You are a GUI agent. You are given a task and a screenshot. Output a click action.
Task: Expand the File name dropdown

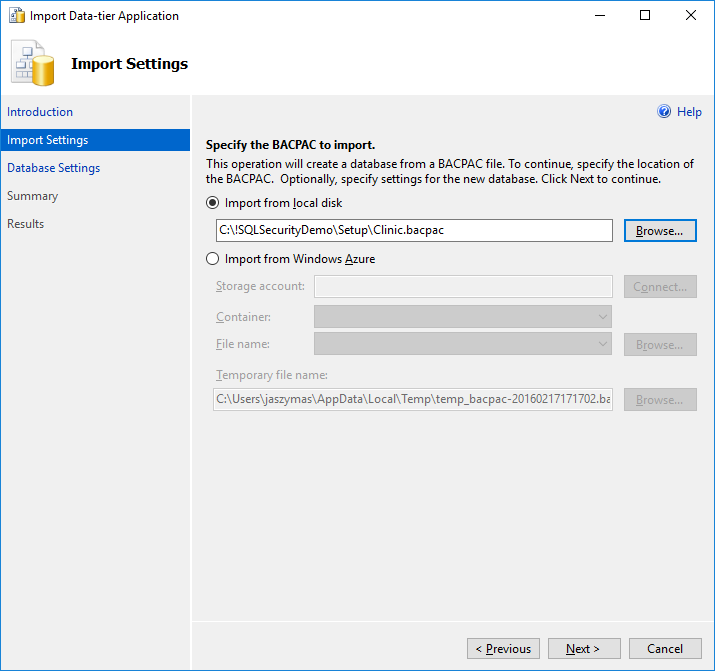pyautogui.click(x=463, y=344)
